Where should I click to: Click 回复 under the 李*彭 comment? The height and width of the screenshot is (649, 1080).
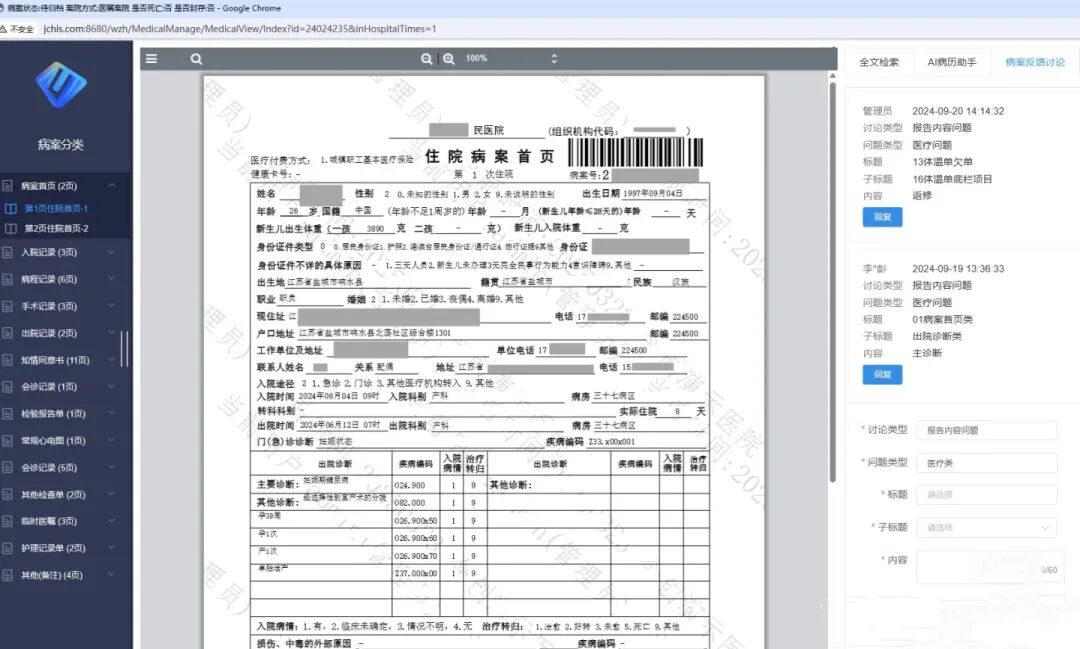[x=882, y=375]
